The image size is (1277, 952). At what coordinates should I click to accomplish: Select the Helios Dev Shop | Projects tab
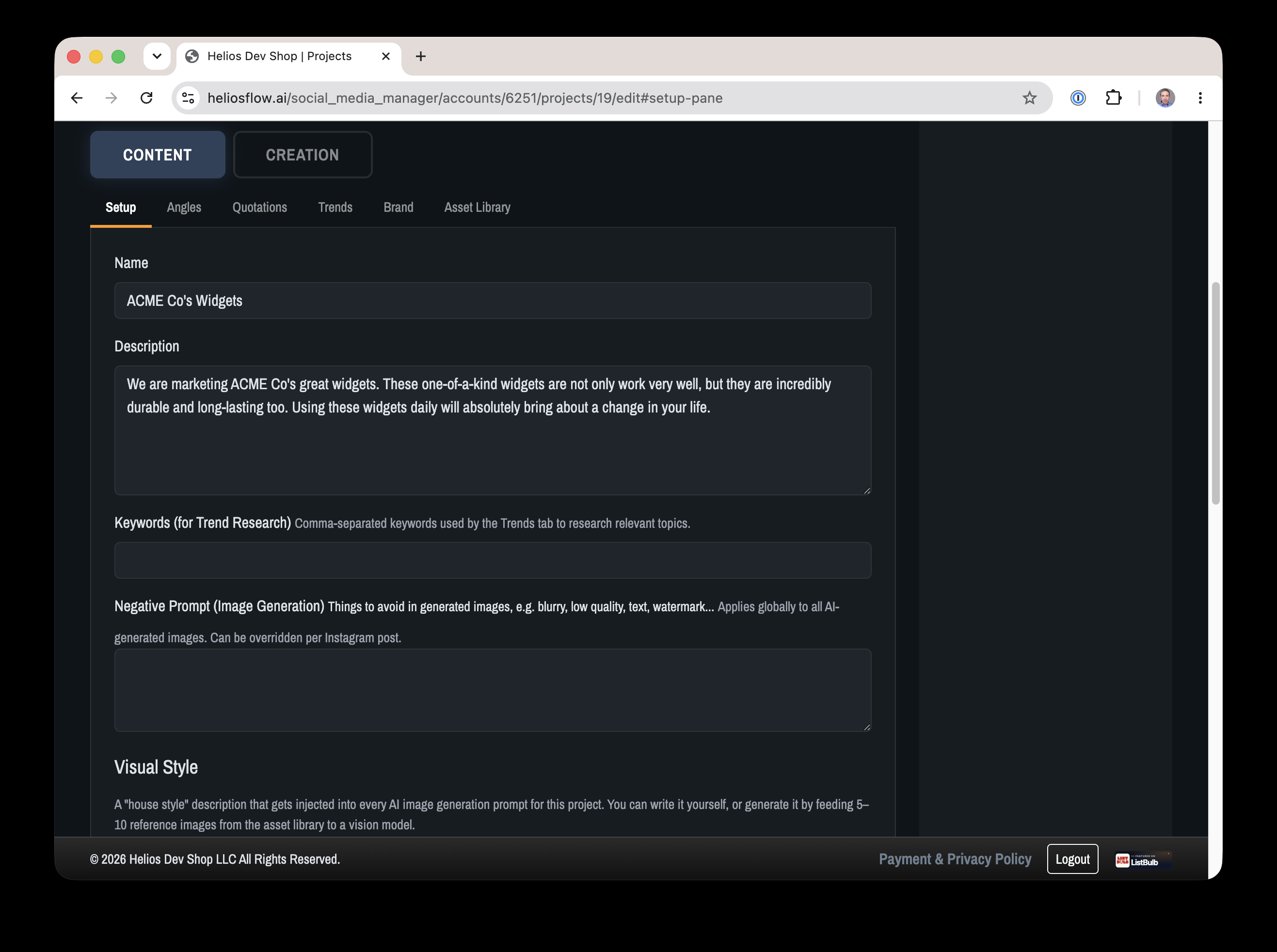pos(288,57)
